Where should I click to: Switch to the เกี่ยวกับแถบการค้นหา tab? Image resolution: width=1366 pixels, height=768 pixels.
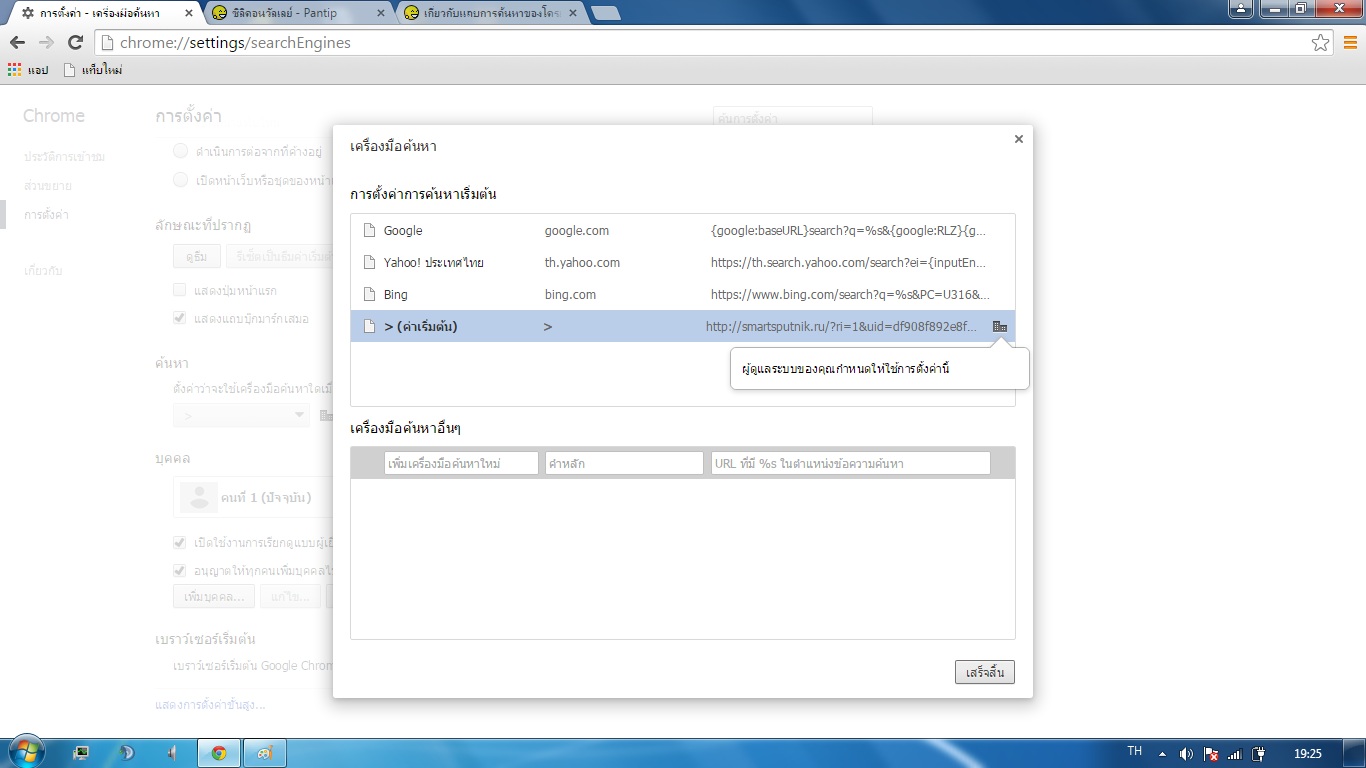(x=490, y=13)
